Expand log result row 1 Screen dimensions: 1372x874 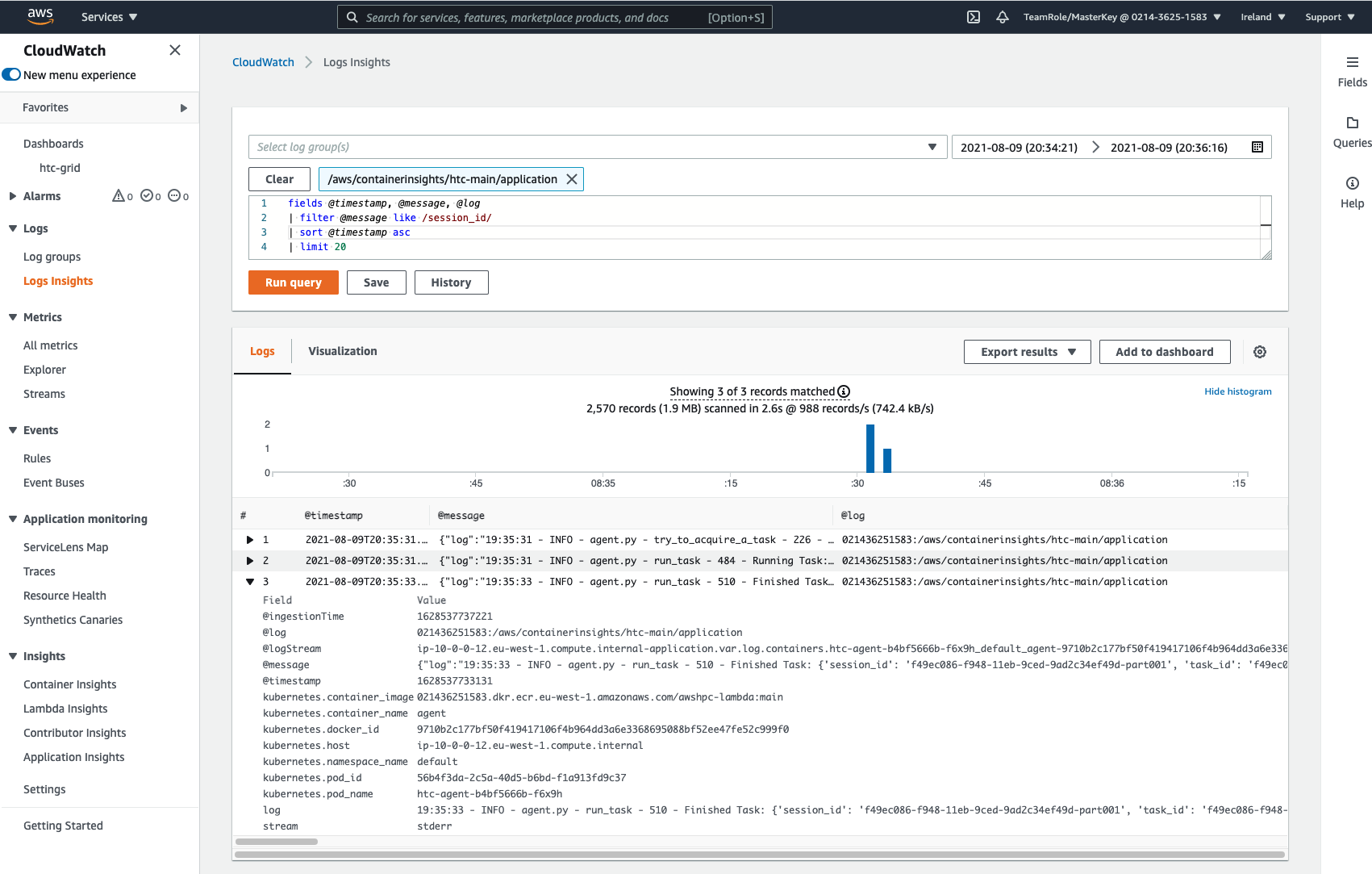point(250,540)
